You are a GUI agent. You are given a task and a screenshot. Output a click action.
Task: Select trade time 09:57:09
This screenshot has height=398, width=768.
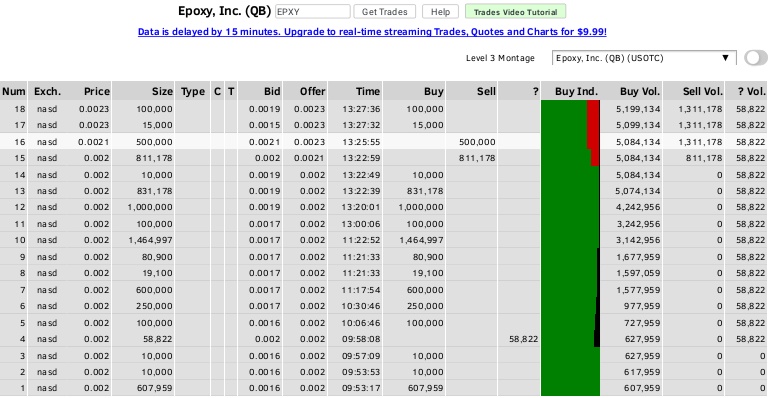pos(361,356)
